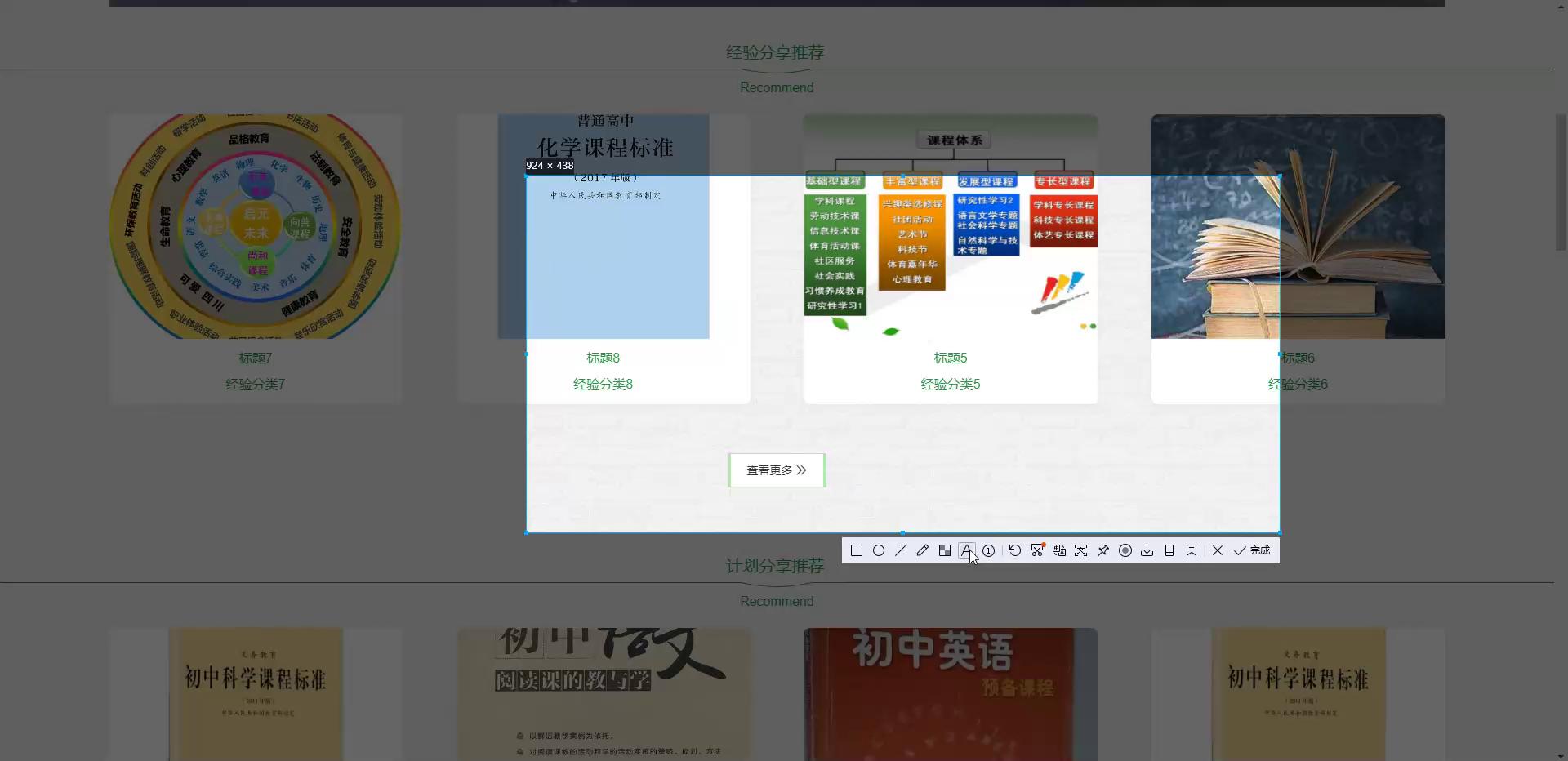Image resolution: width=1568 pixels, height=761 pixels.
Task: Click 经验分类5 category text
Action: pyautogui.click(x=951, y=384)
